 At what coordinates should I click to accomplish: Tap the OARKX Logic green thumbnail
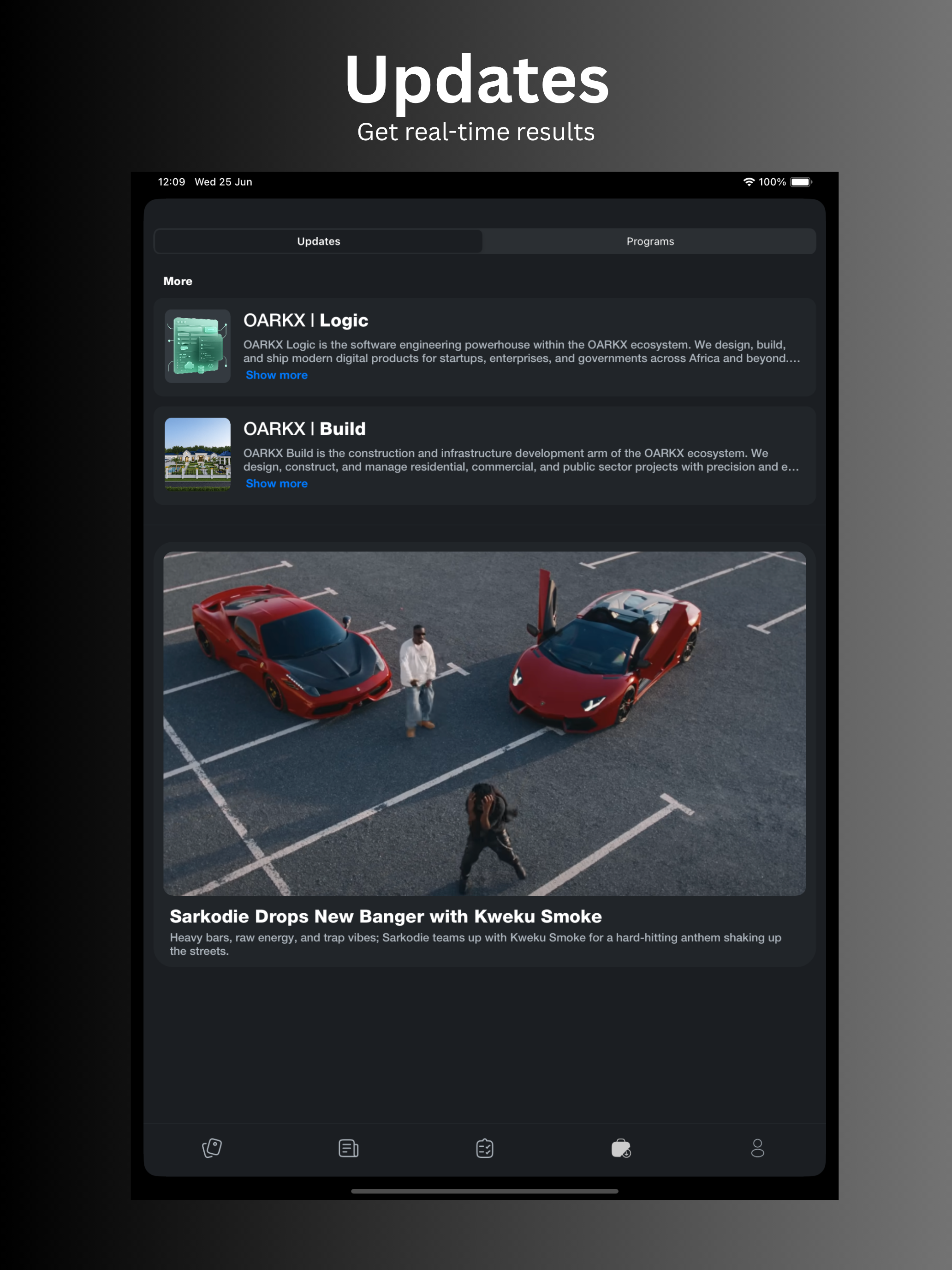(x=197, y=346)
